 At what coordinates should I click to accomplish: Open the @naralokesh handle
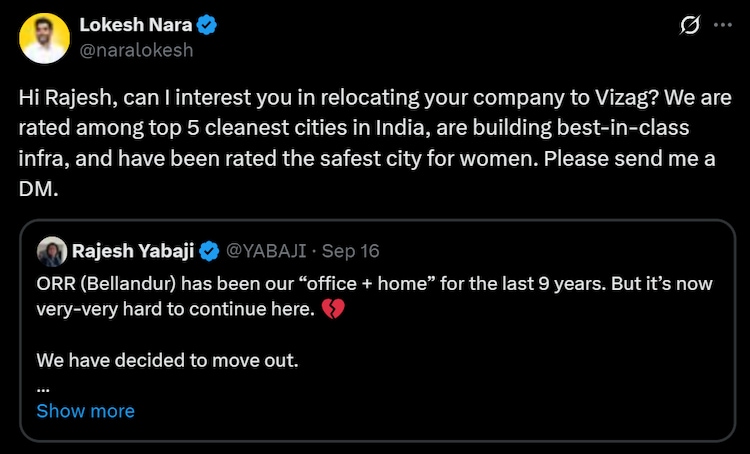point(135,49)
